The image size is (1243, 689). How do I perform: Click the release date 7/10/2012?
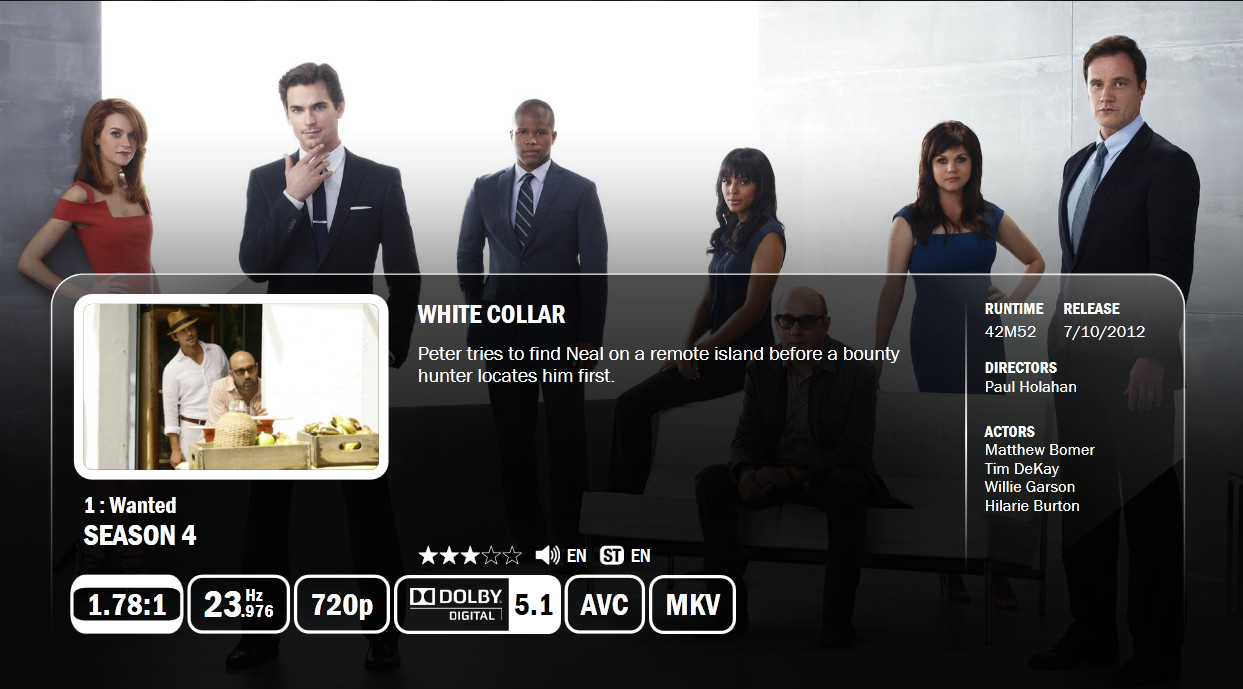coord(1104,331)
